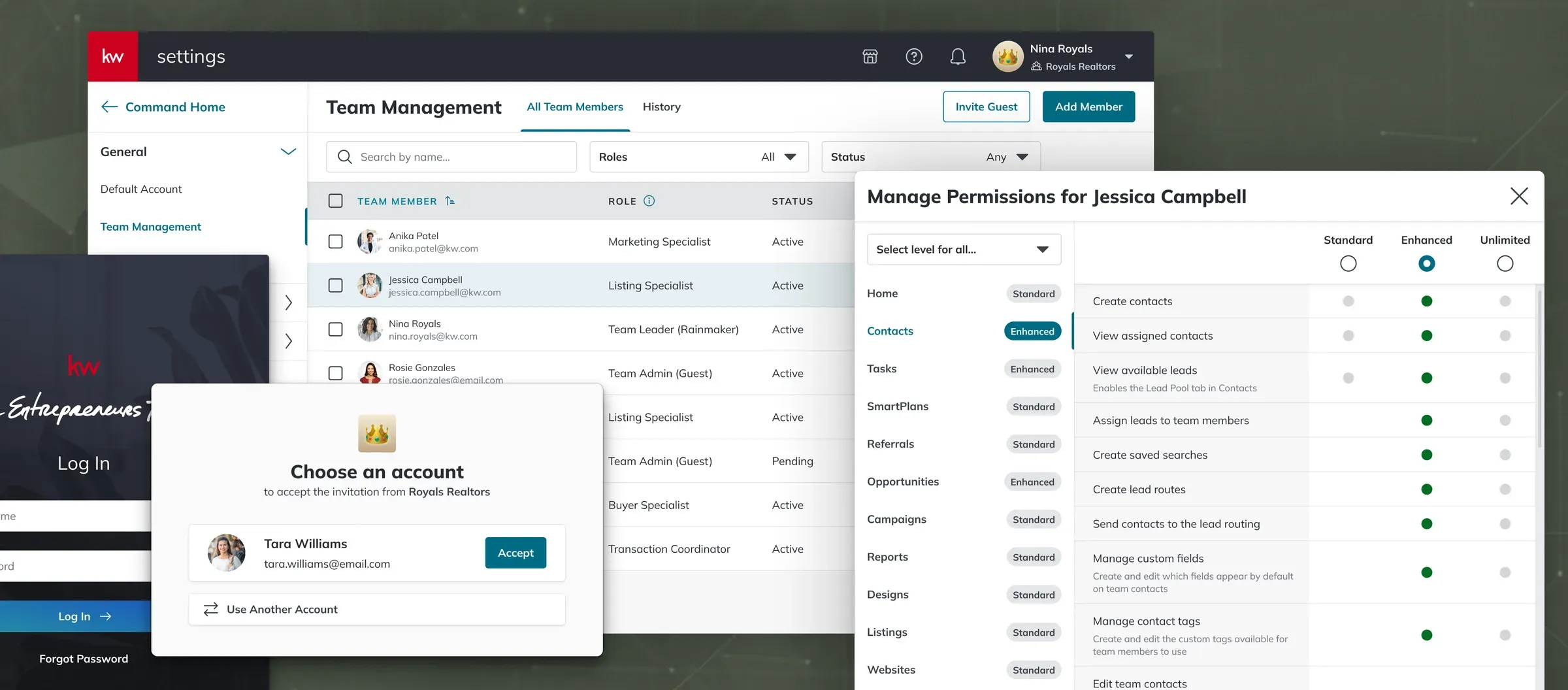Open the help question mark icon

tap(914, 56)
